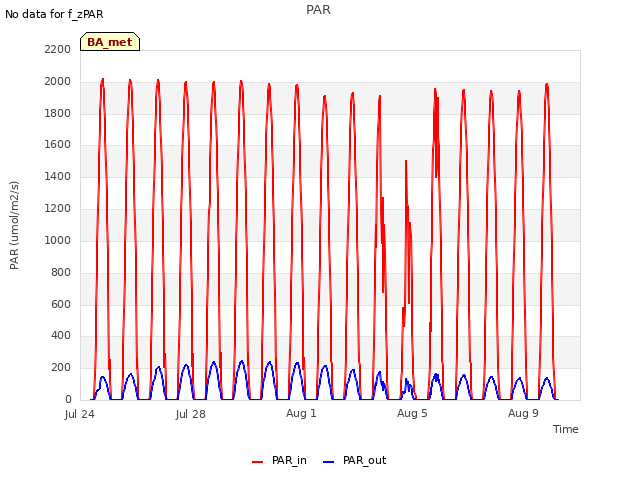The width and height of the screenshot is (640, 480).
Task: Click the 1400 y-axis tick label
Action: (x=58, y=176)
